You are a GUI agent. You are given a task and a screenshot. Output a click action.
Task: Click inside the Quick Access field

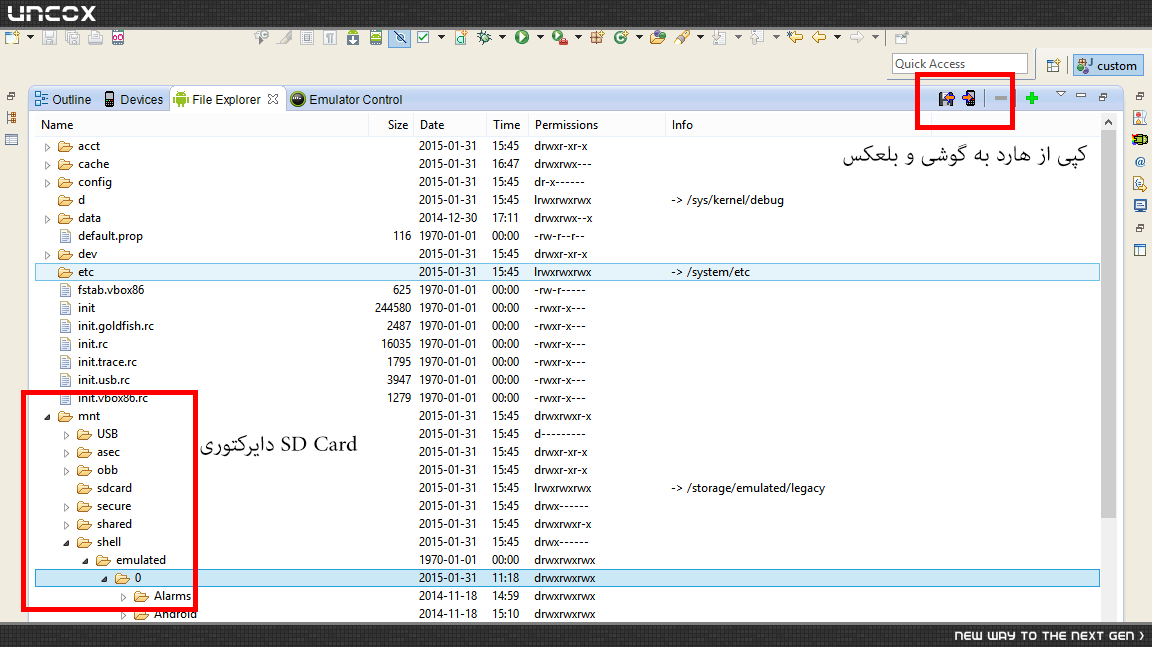[960, 64]
